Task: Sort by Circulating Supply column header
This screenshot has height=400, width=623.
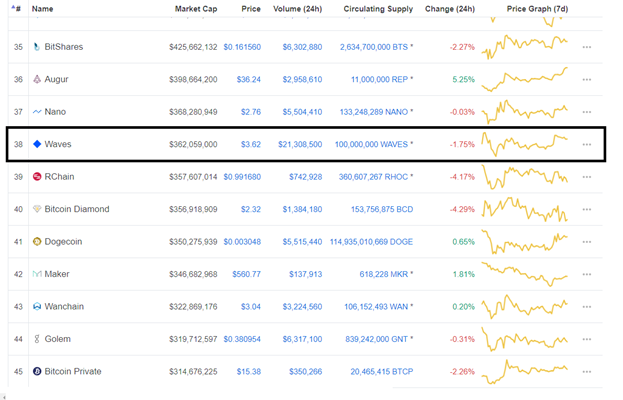Action: point(378,9)
